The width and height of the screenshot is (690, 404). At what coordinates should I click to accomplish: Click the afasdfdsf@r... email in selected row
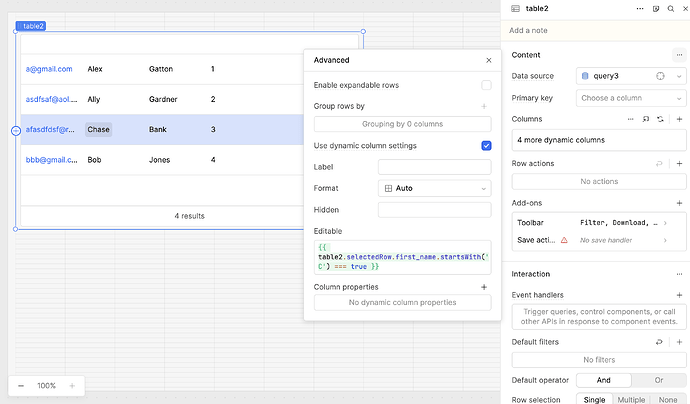(x=50, y=129)
